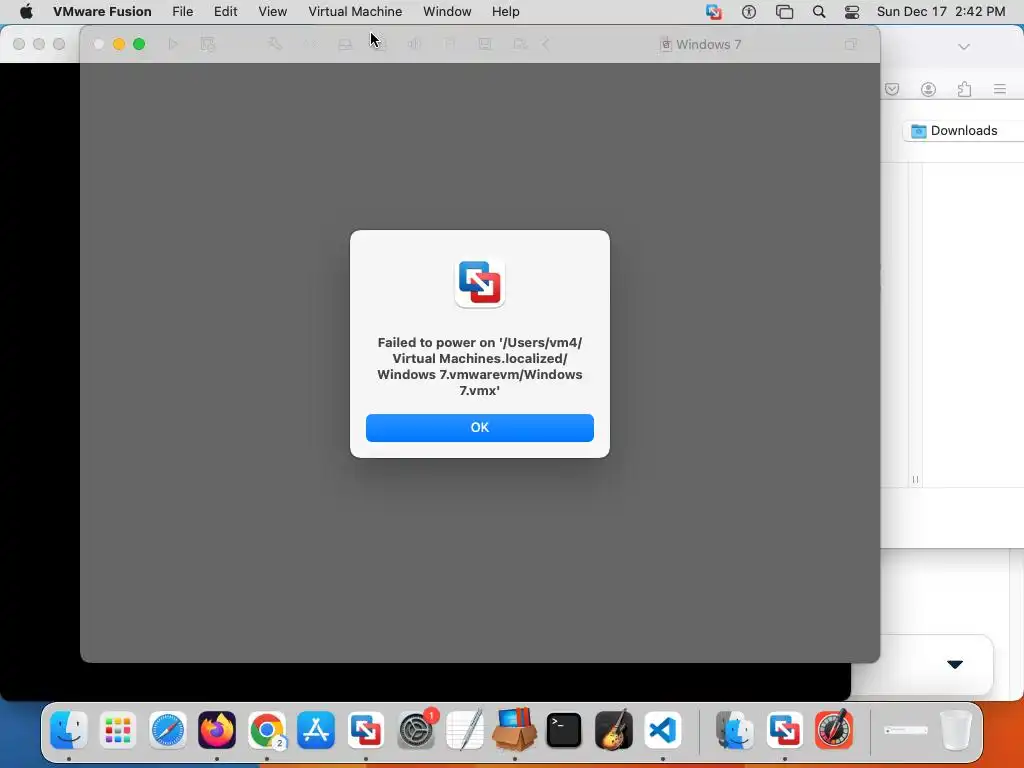1024x768 pixels.
Task: Click the dimmed hard disk icon in toolbar
Action: 345,44
